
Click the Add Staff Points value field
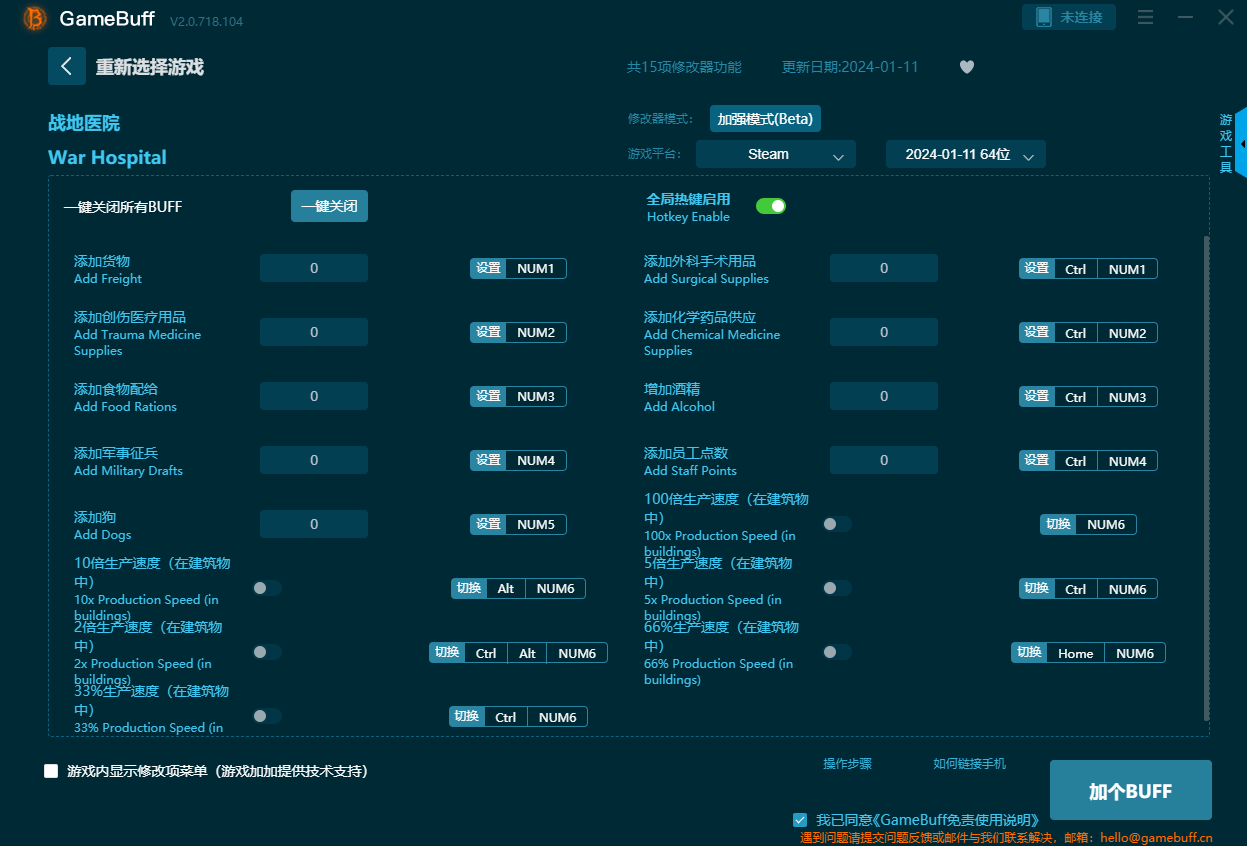(x=884, y=460)
